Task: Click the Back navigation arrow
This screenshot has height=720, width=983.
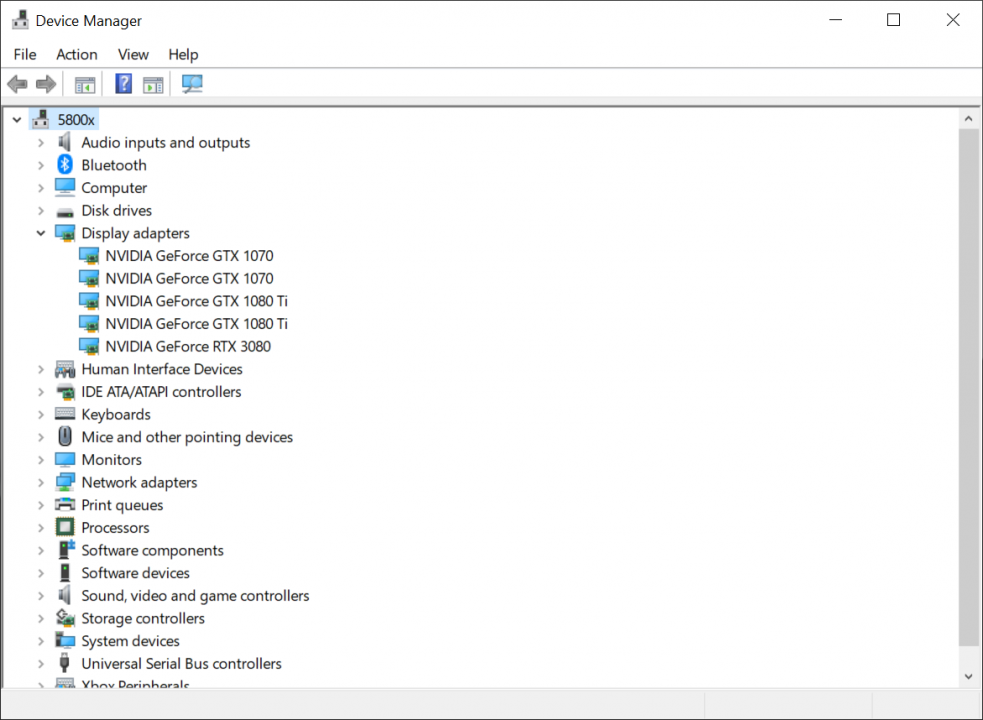Action: coord(17,84)
